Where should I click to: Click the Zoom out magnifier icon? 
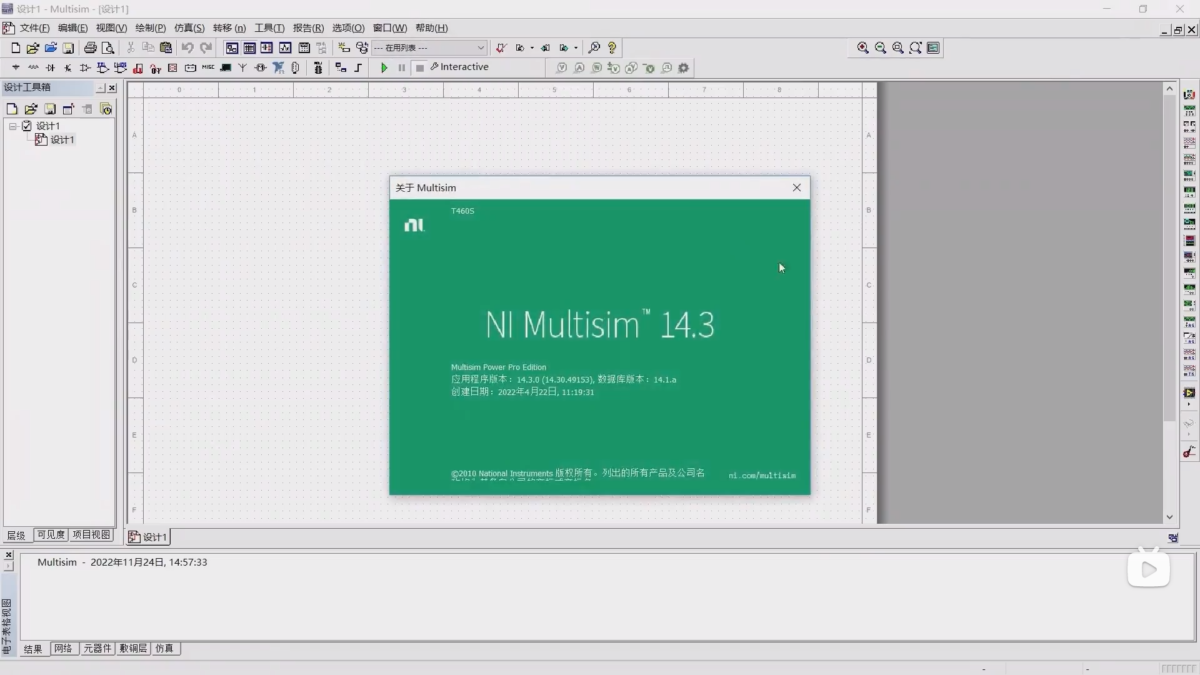tap(880, 48)
